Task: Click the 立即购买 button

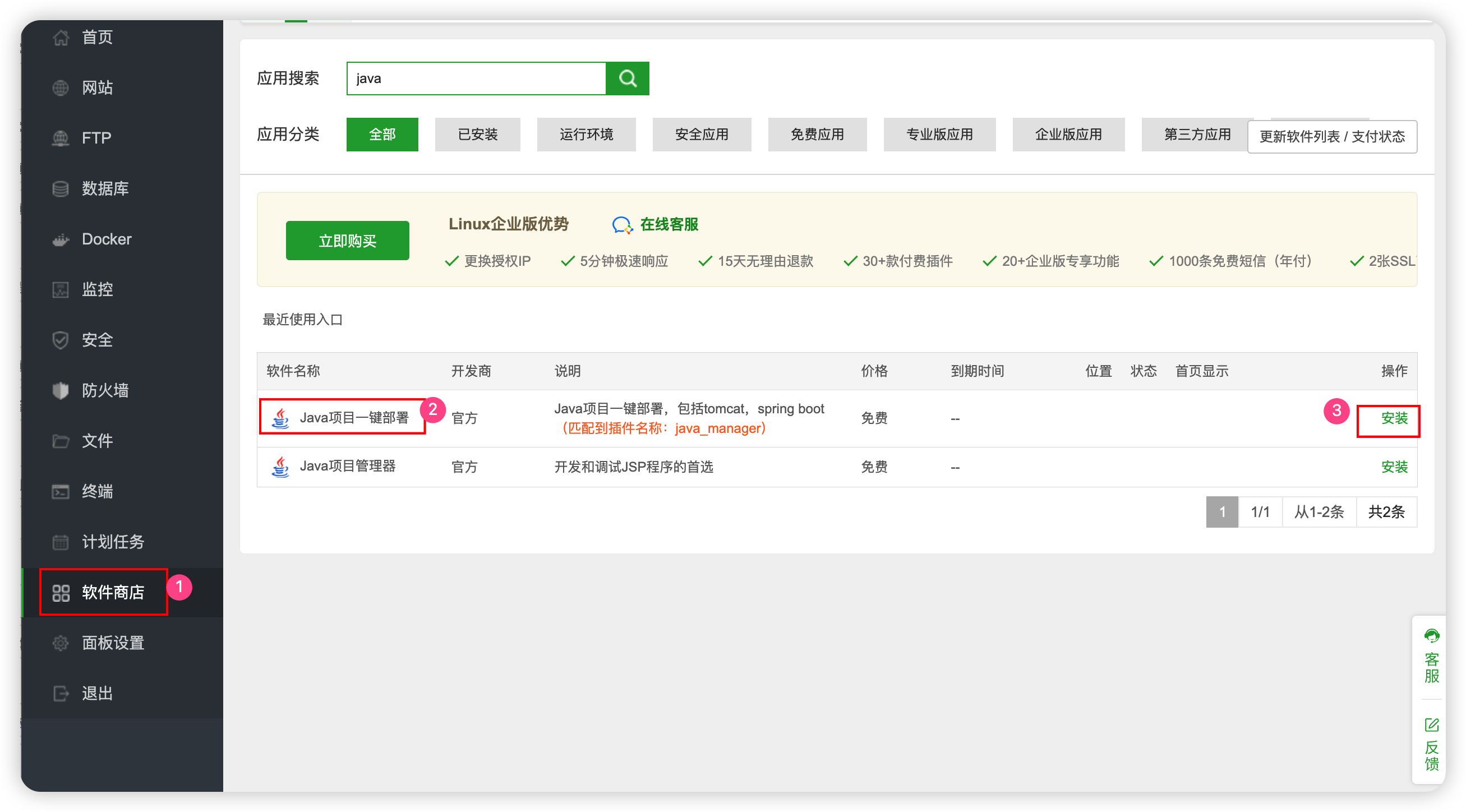Action: coord(348,241)
